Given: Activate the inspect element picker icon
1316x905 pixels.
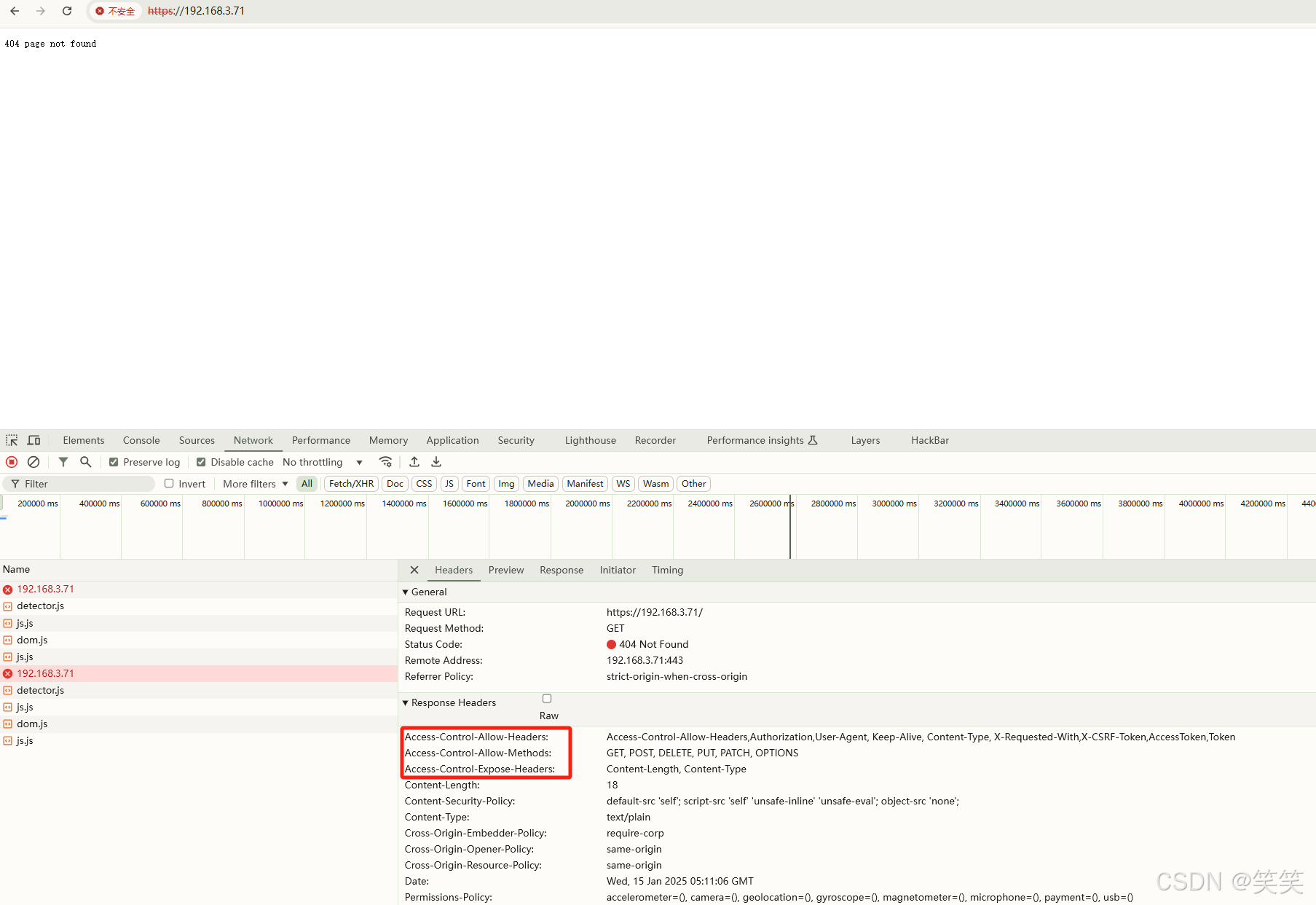Looking at the screenshot, I should [12, 440].
